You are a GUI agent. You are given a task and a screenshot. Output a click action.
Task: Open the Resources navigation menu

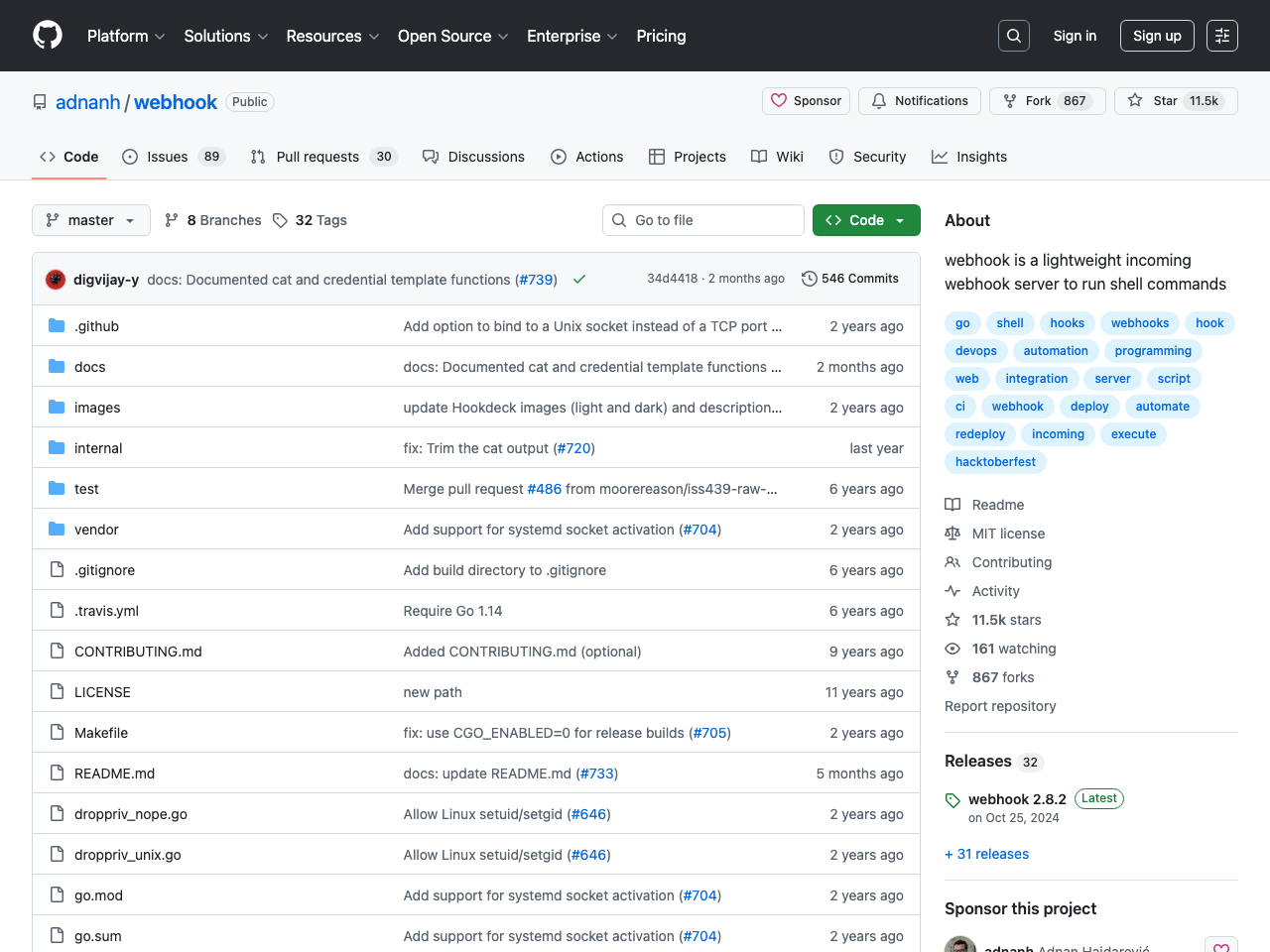point(332,36)
